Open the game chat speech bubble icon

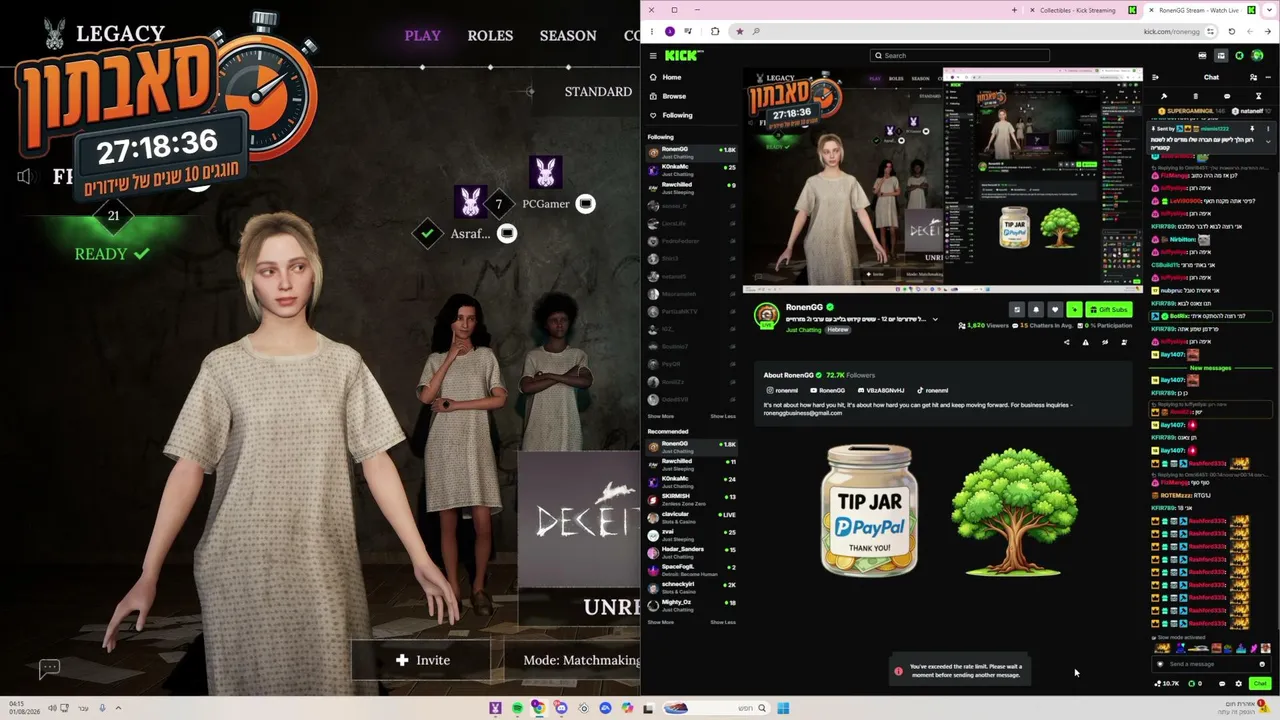tap(49, 667)
